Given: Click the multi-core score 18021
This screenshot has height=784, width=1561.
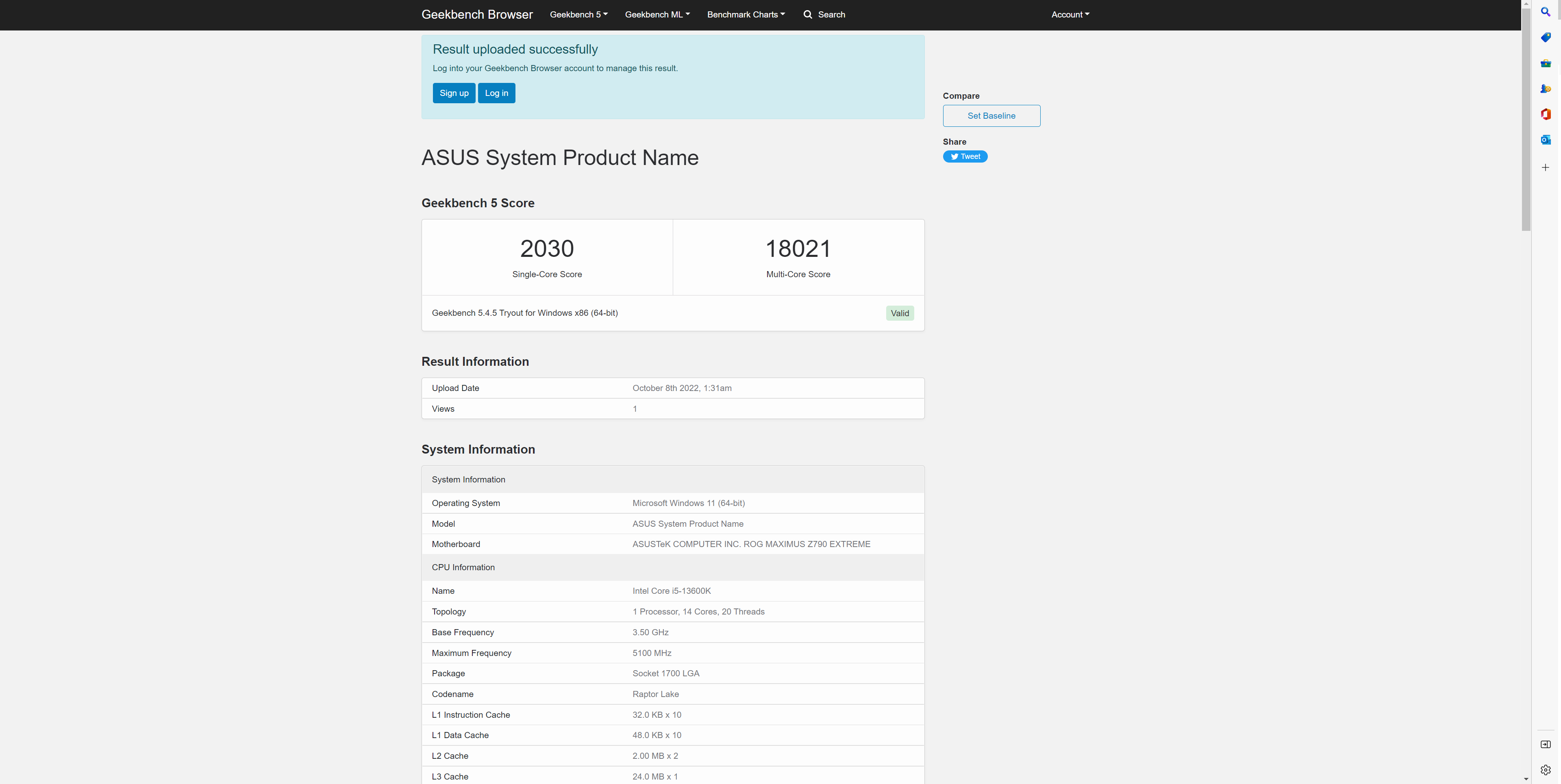Looking at the screenshot, I should 798,248.
